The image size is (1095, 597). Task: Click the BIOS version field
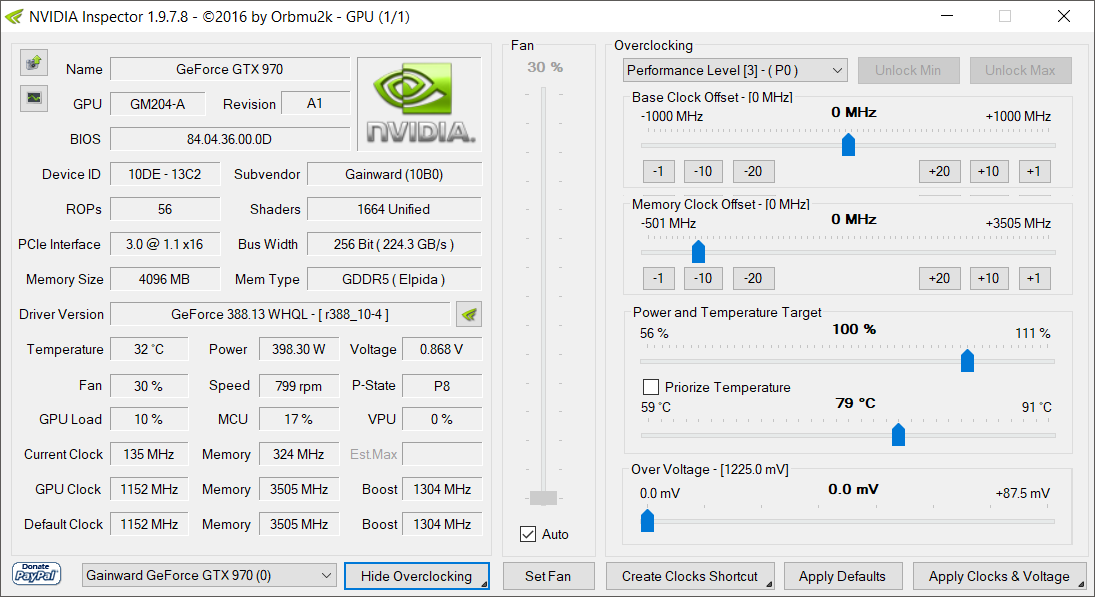coord(230,139)
